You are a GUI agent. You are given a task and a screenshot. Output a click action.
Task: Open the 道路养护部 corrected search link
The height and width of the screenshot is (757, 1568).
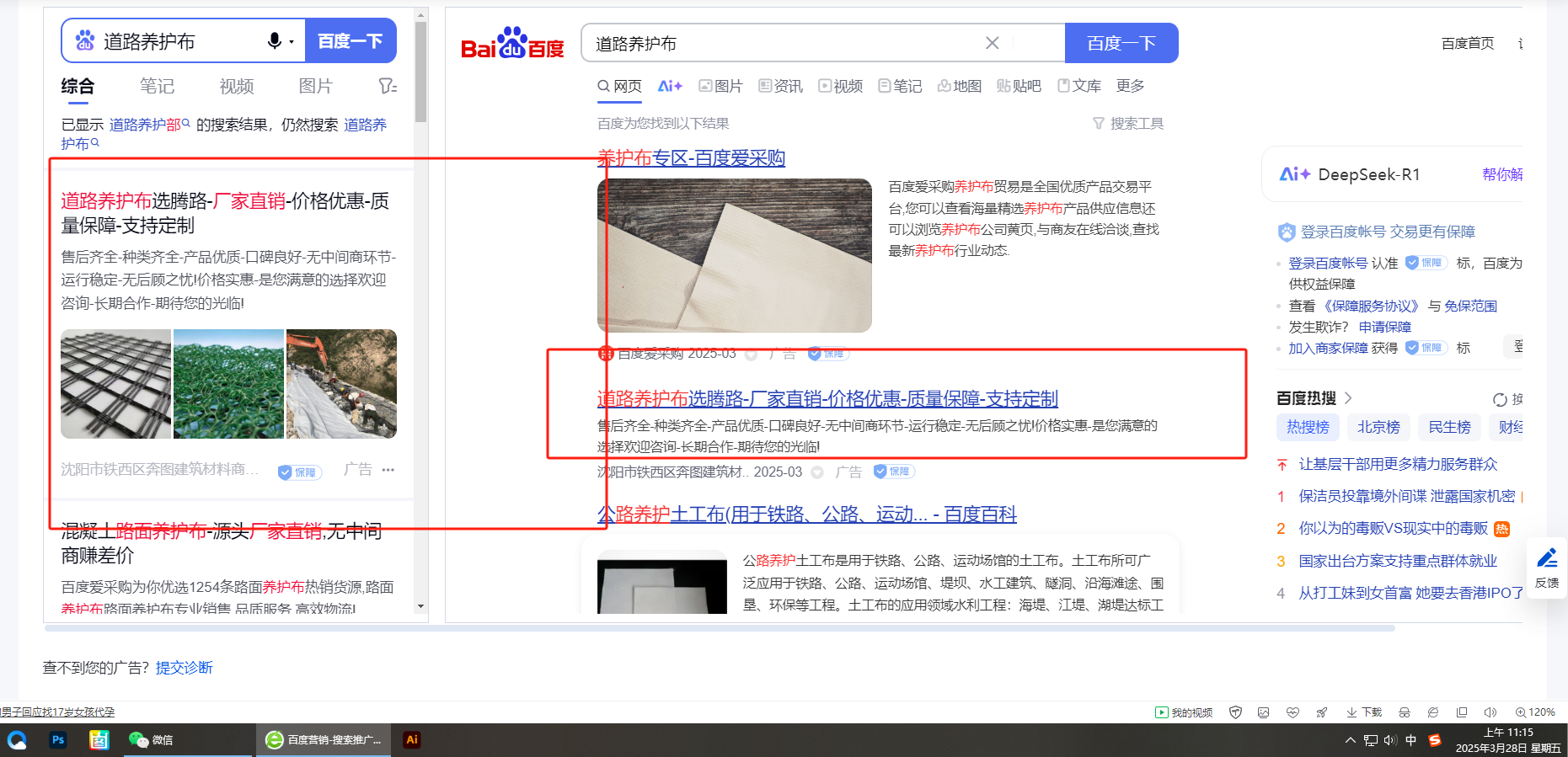pyautogui.click(x=149, y=125)
